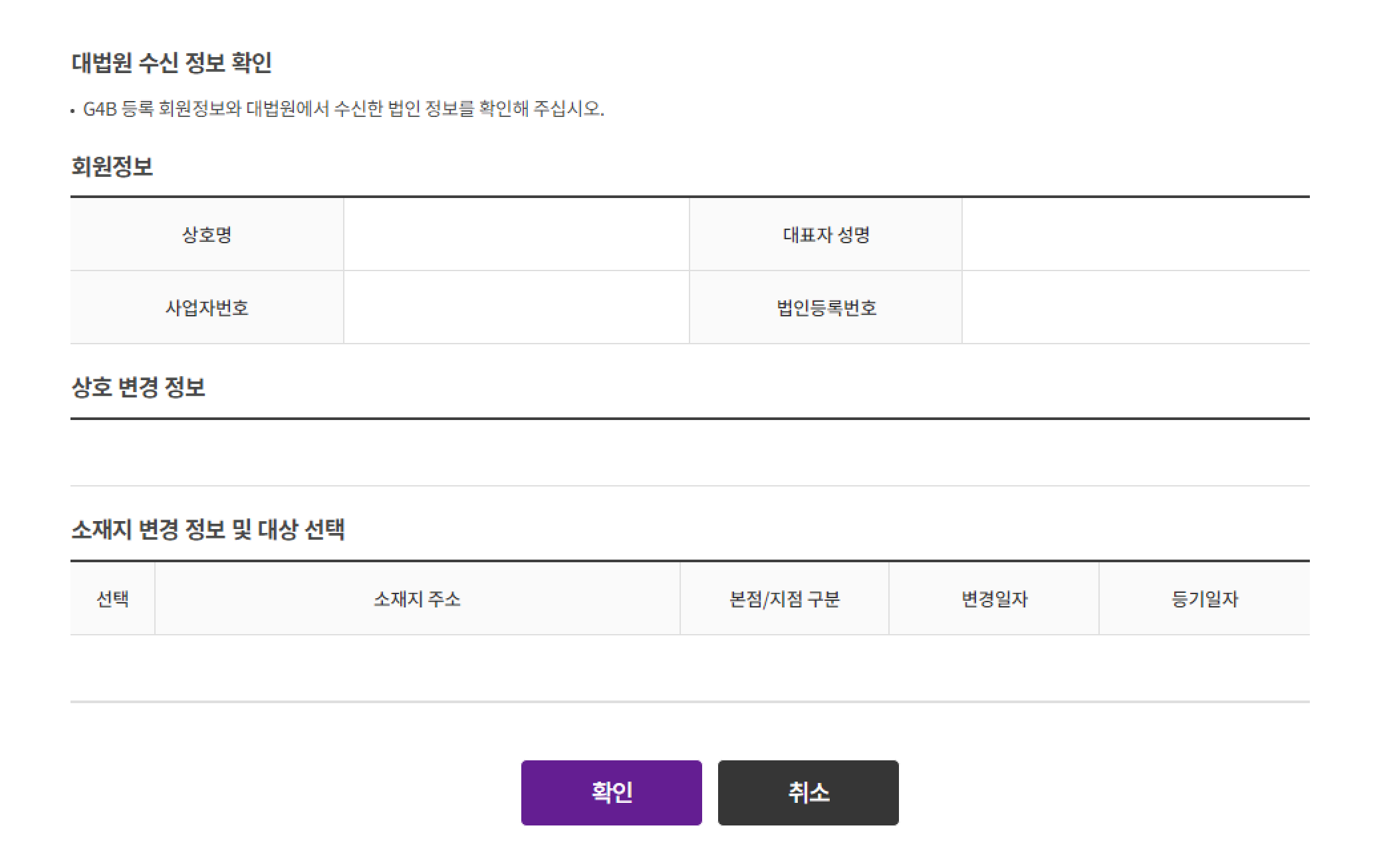Click the 대표자 성명 label cell
This screenshot has width=1383, height=868.
coord(824,234)
